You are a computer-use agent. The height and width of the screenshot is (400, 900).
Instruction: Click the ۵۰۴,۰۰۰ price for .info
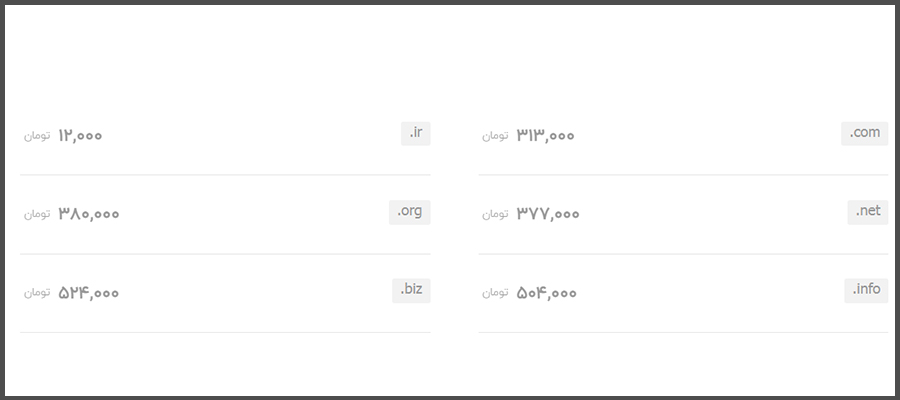pos(546,293)
